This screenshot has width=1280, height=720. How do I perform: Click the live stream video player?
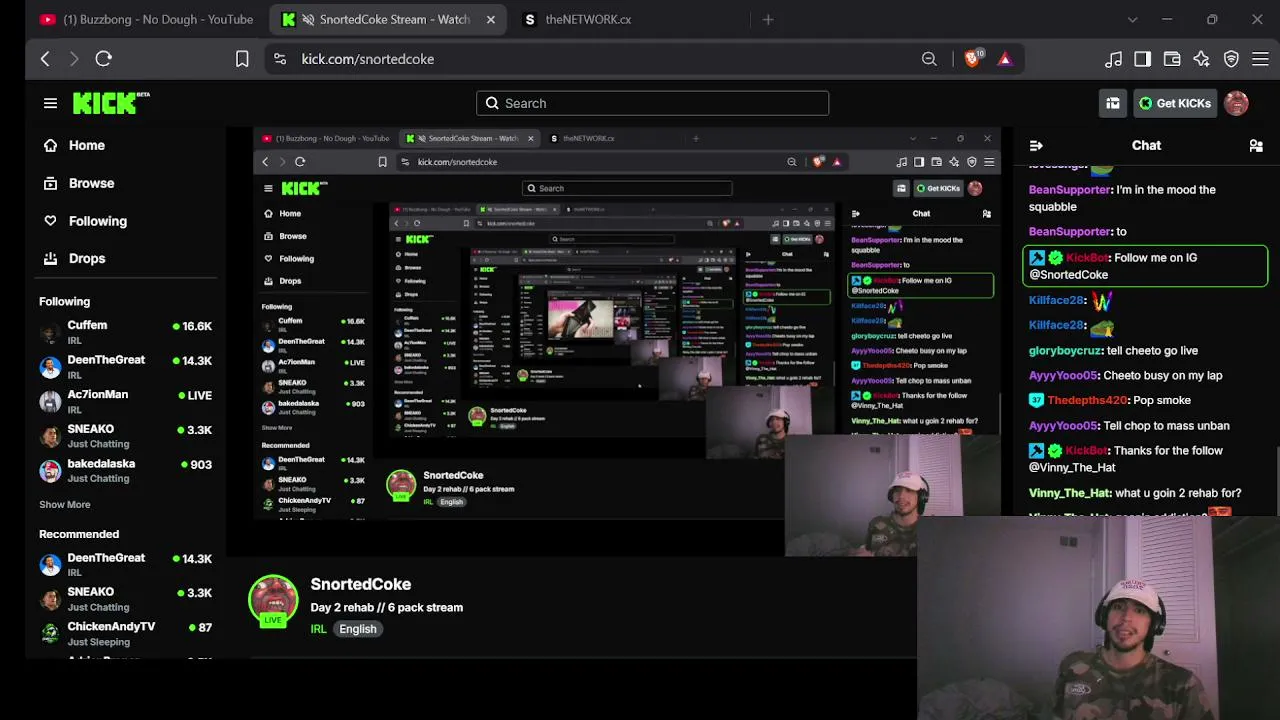(620, 340)
